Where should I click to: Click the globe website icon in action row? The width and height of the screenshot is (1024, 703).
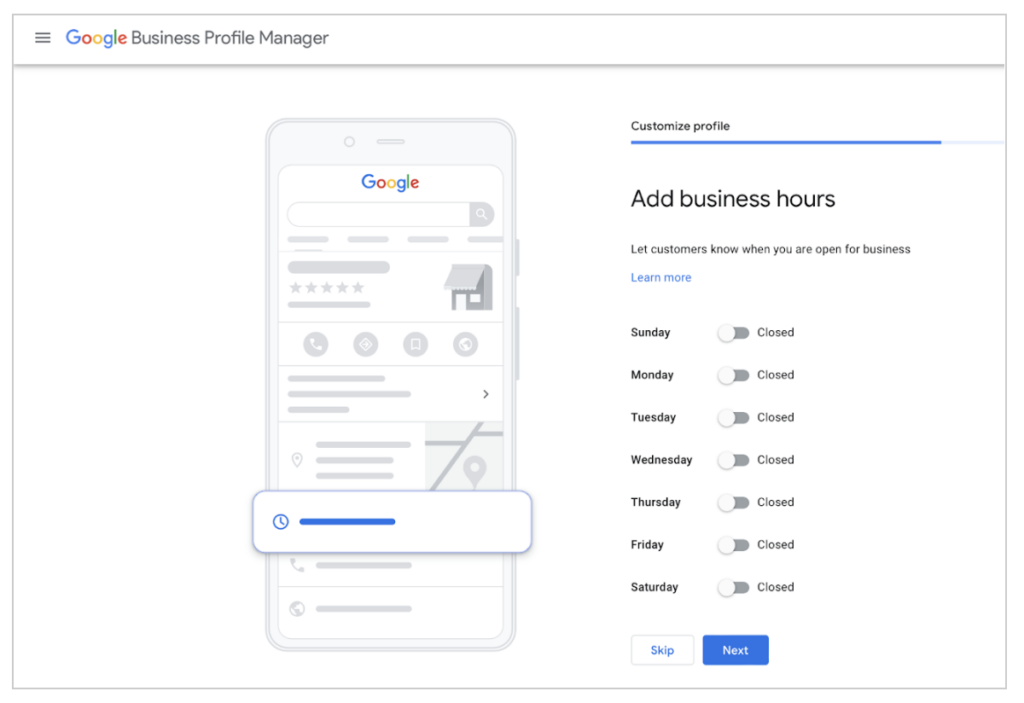click(x=466, y=344)
